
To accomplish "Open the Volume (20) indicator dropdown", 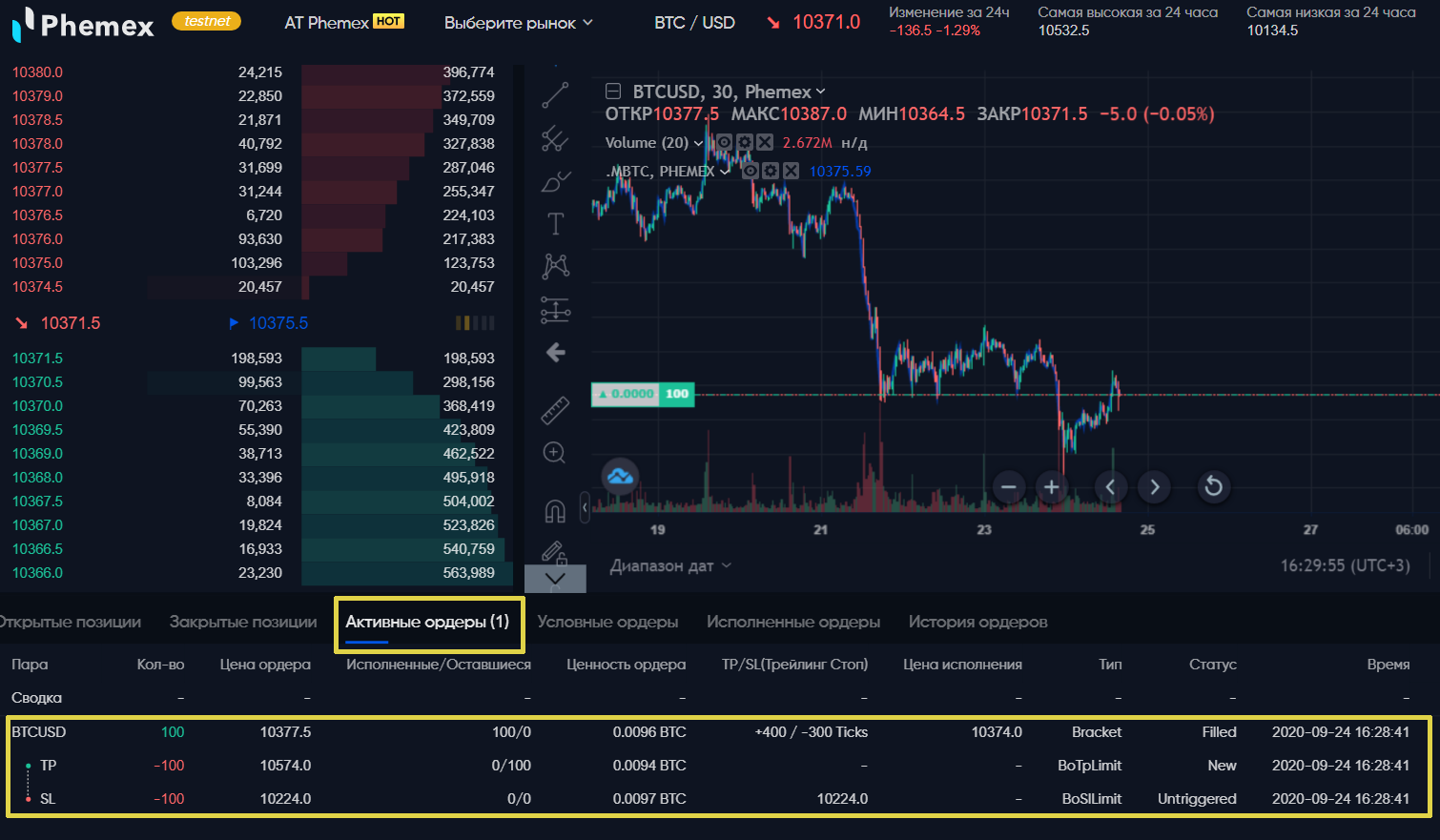I will coord(654,143).
